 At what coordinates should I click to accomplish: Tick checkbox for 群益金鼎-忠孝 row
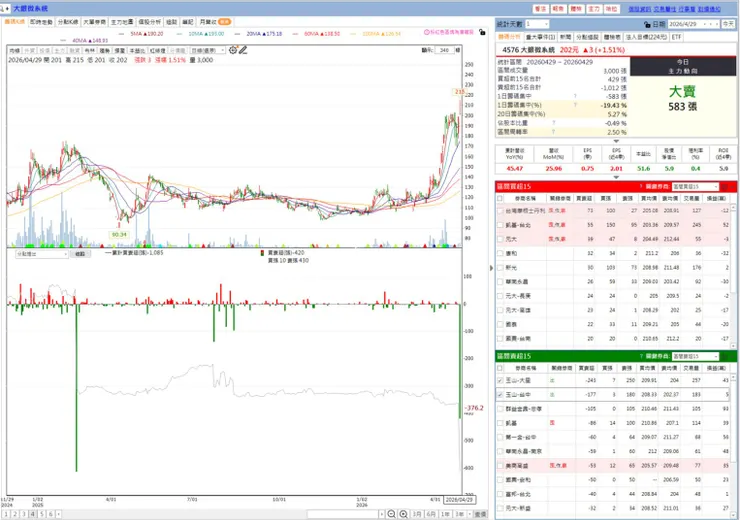pos(500,409)
